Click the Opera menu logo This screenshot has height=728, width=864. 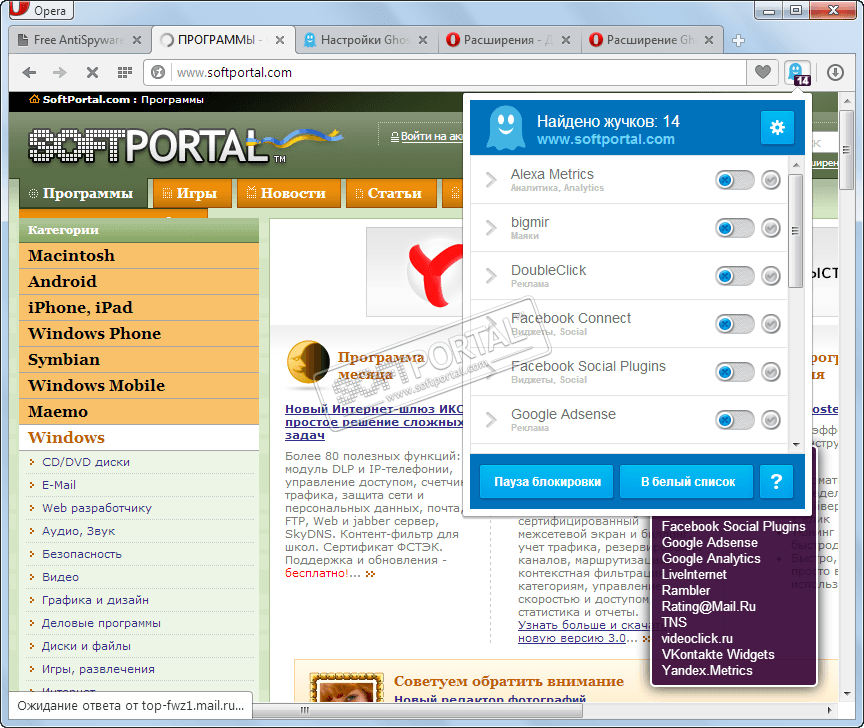[41, 9]
